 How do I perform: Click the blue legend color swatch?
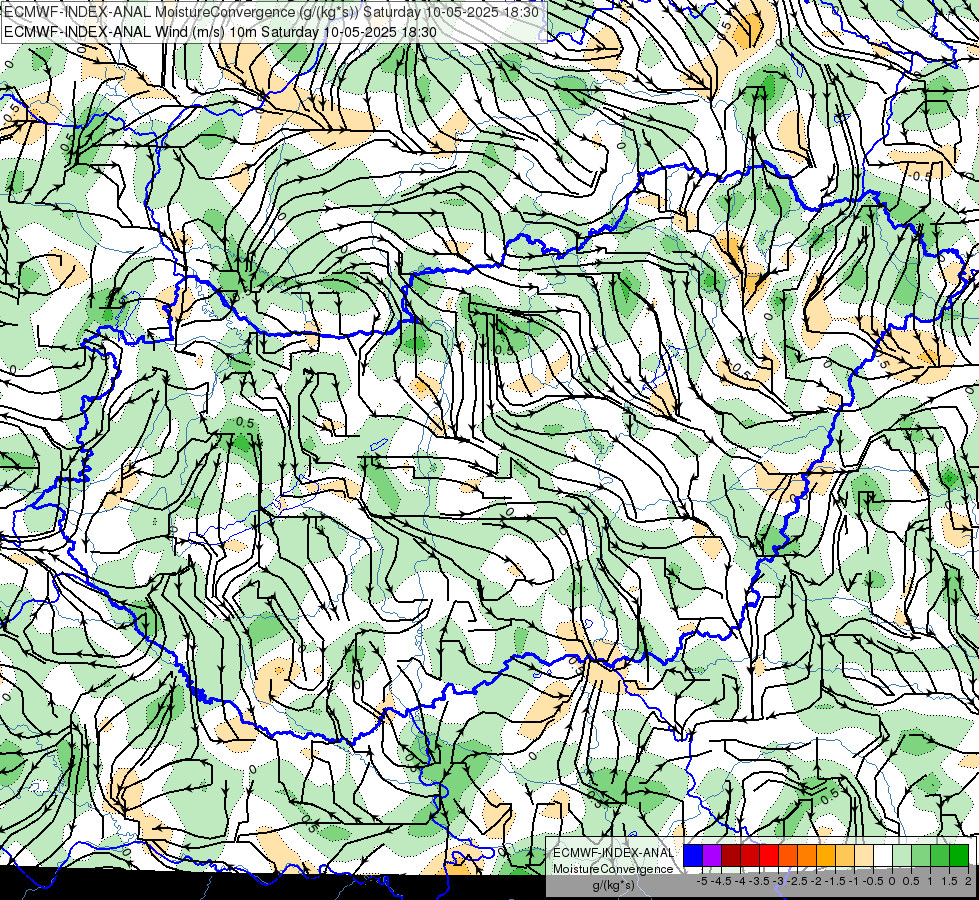point(693,855)
